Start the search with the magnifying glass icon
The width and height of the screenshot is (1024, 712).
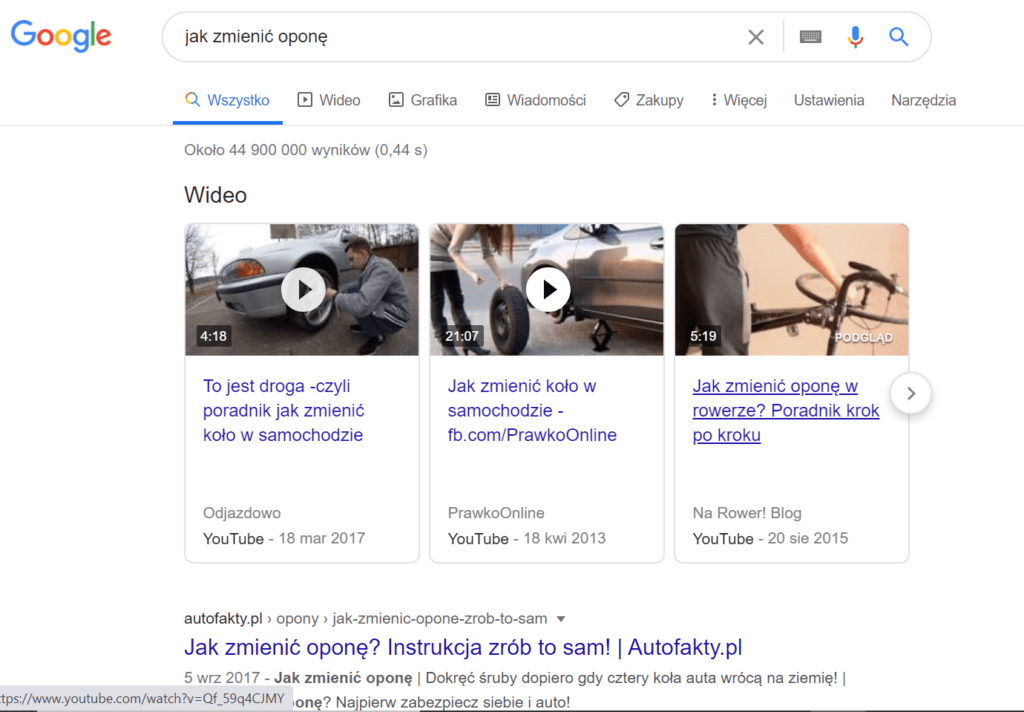tap(898, 36)
